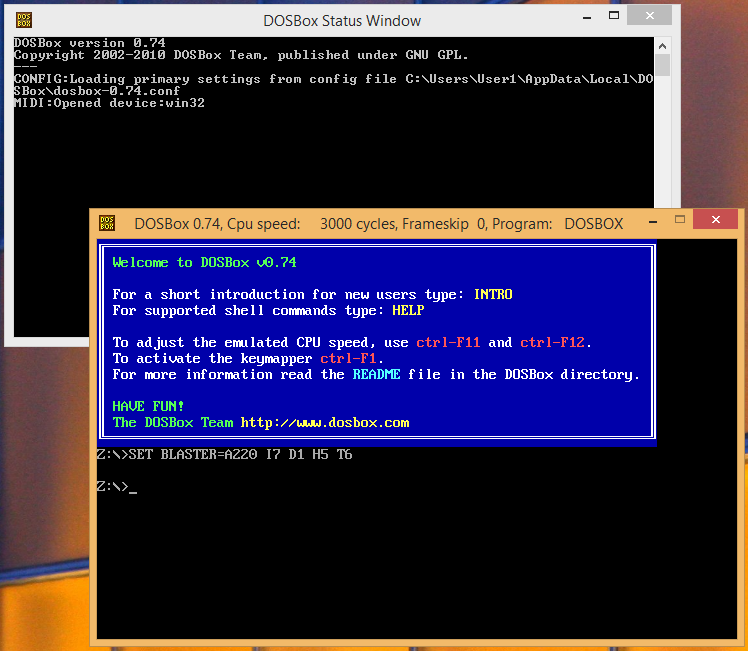
Task: Click 'DOSBox version 0.74' line in Status Window
Action: (x=90, y=43)
